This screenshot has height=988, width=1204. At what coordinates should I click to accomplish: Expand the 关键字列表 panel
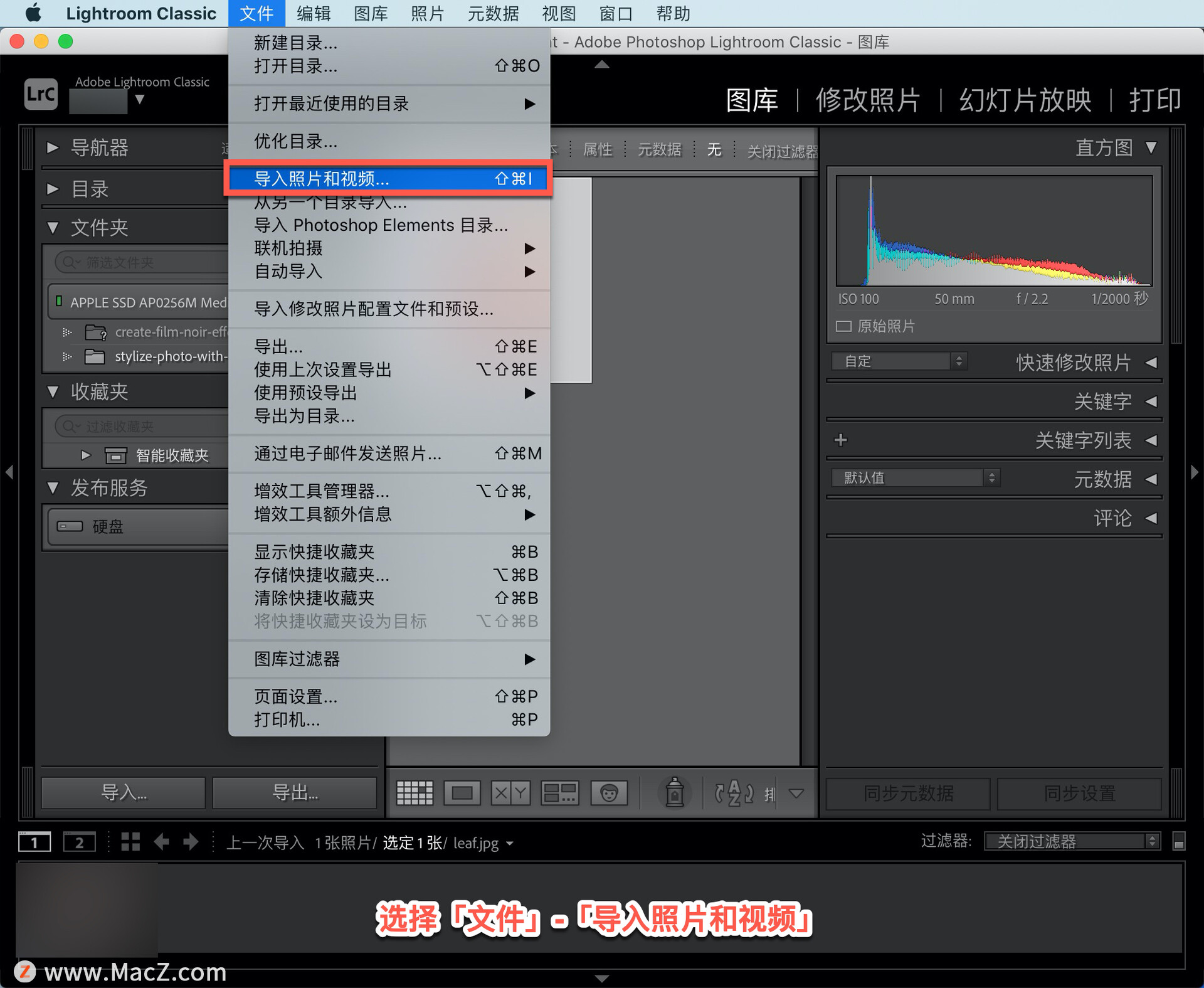click(1151, 440)
